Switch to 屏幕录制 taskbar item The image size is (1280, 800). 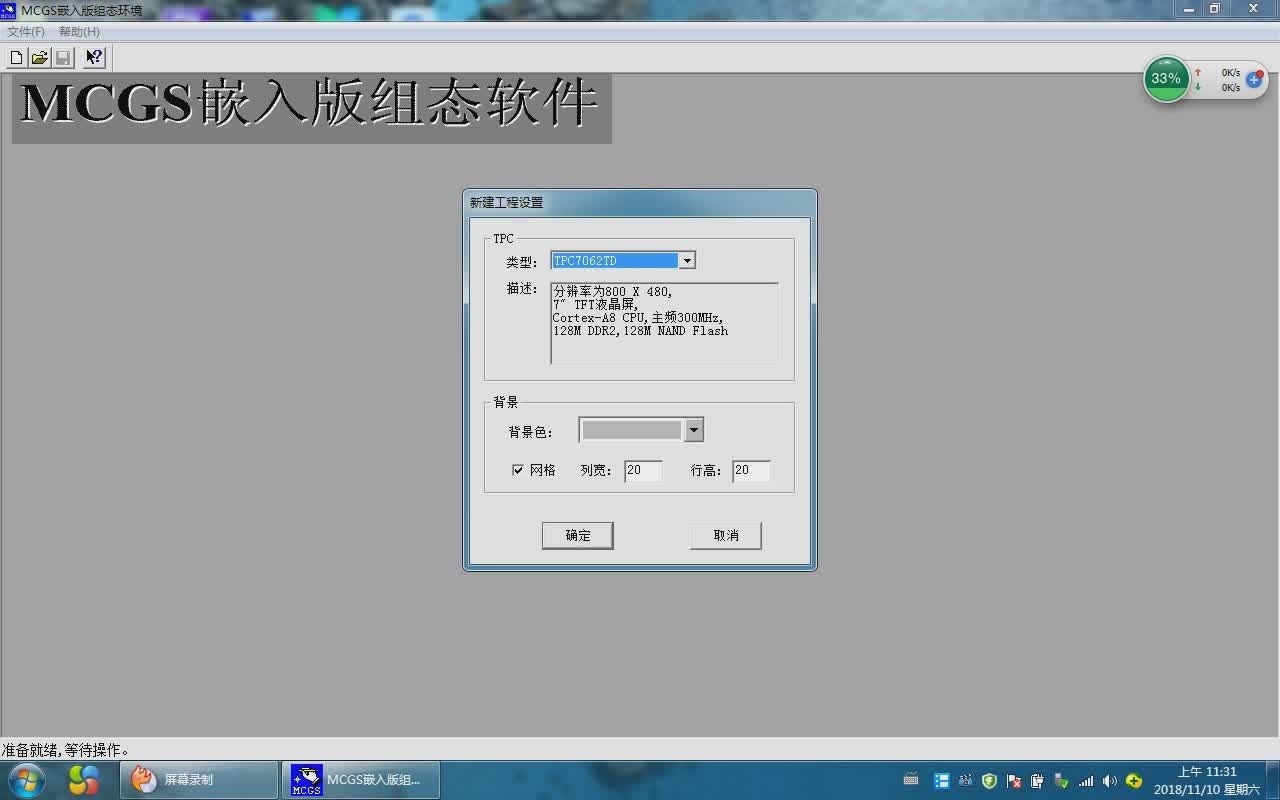pos(199,780)
